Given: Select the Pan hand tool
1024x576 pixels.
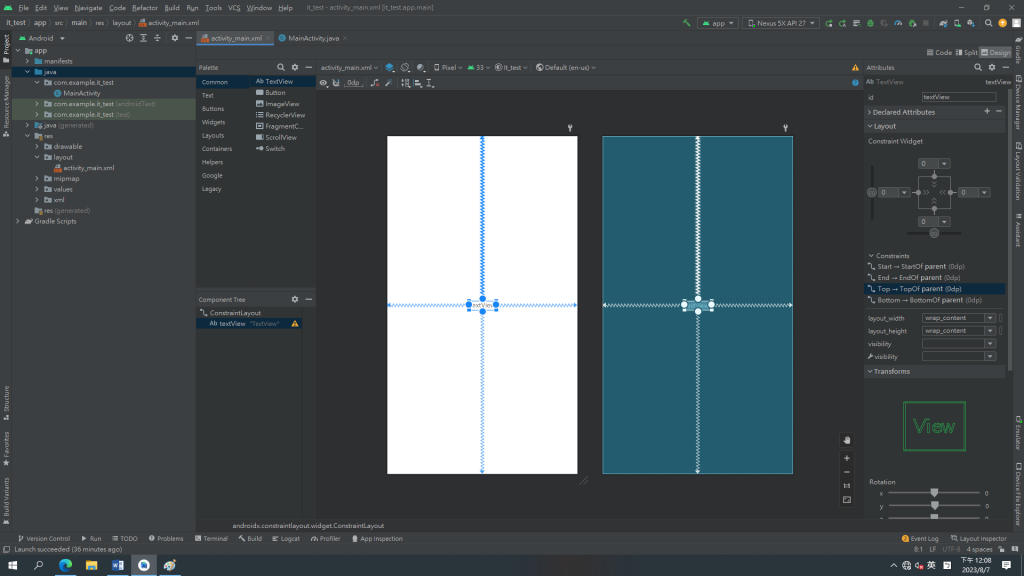Looking at the screenshot, I should coord(847,439).
